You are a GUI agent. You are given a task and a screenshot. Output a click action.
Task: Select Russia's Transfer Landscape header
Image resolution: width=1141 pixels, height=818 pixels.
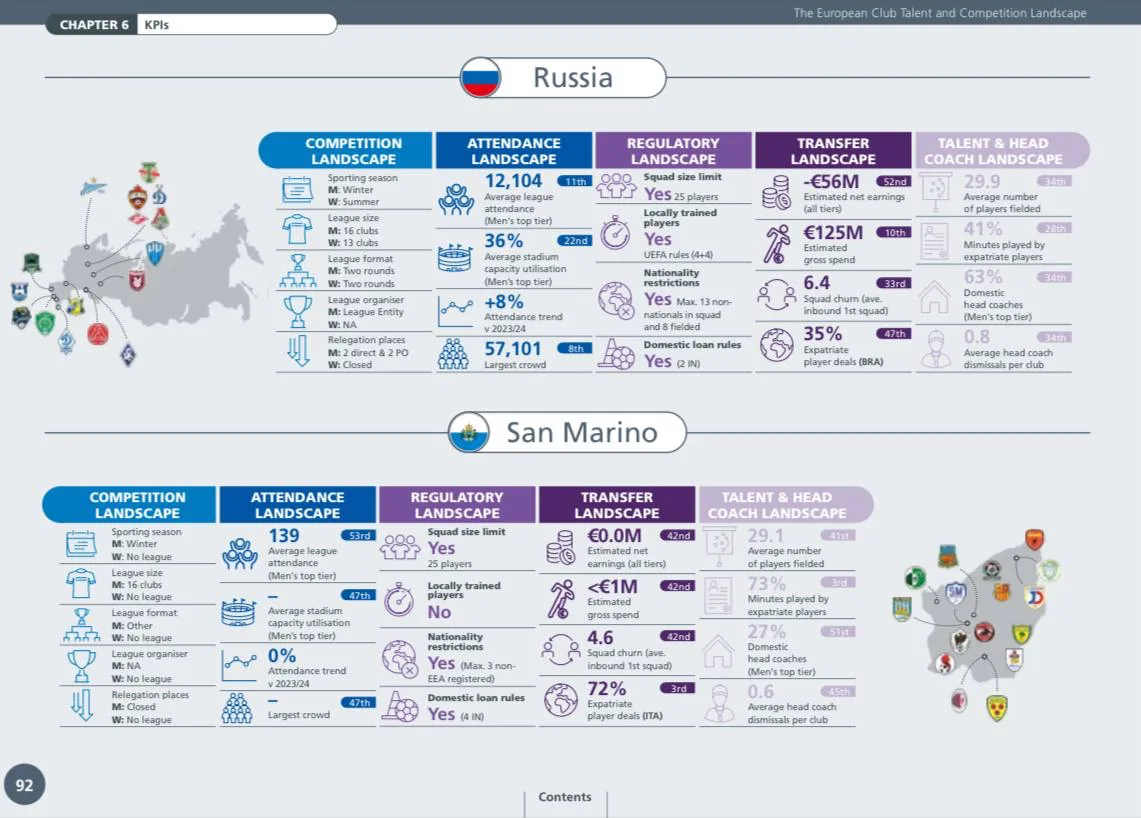tap(833, 151)
